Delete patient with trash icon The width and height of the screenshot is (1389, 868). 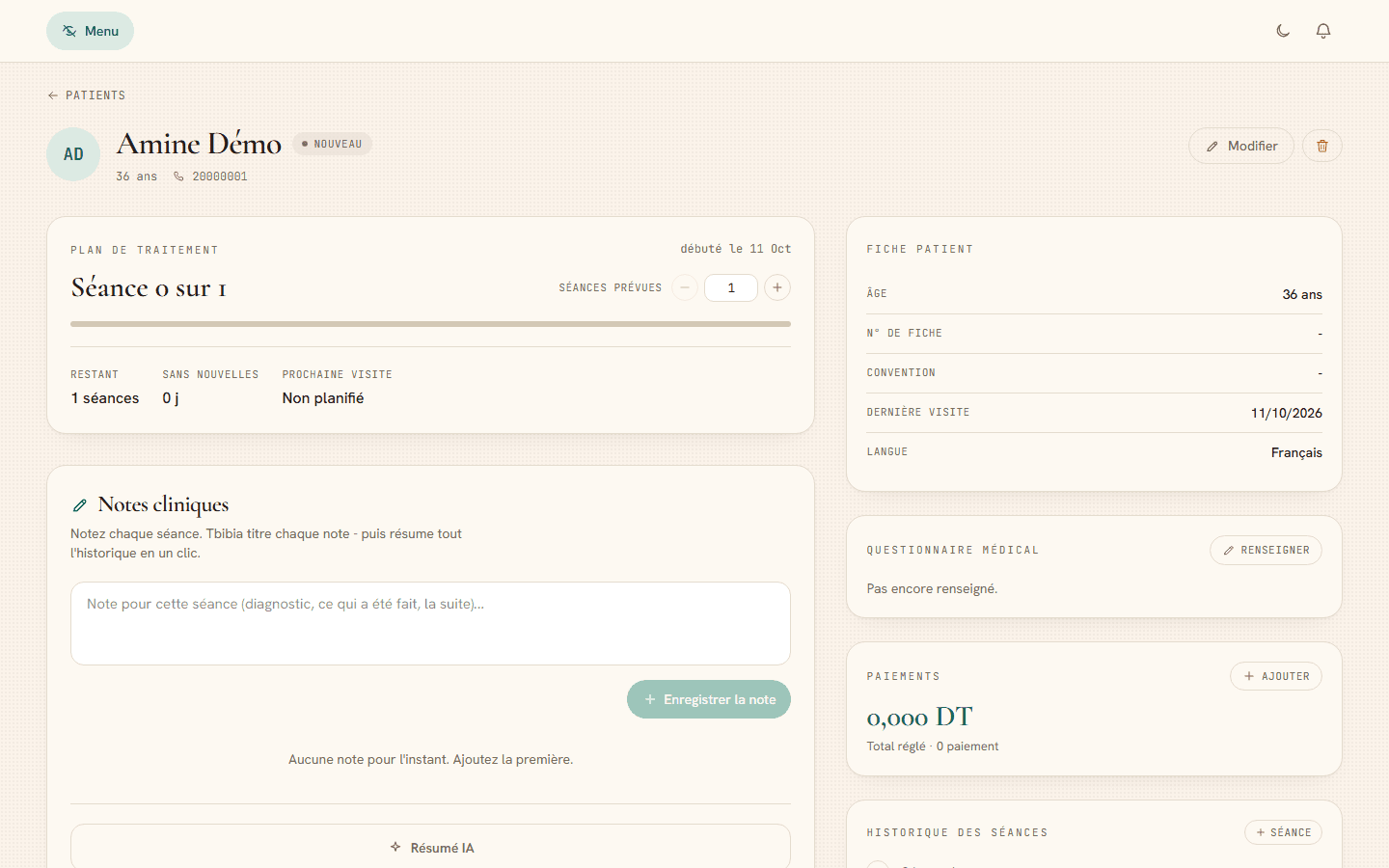[1322, 146]
